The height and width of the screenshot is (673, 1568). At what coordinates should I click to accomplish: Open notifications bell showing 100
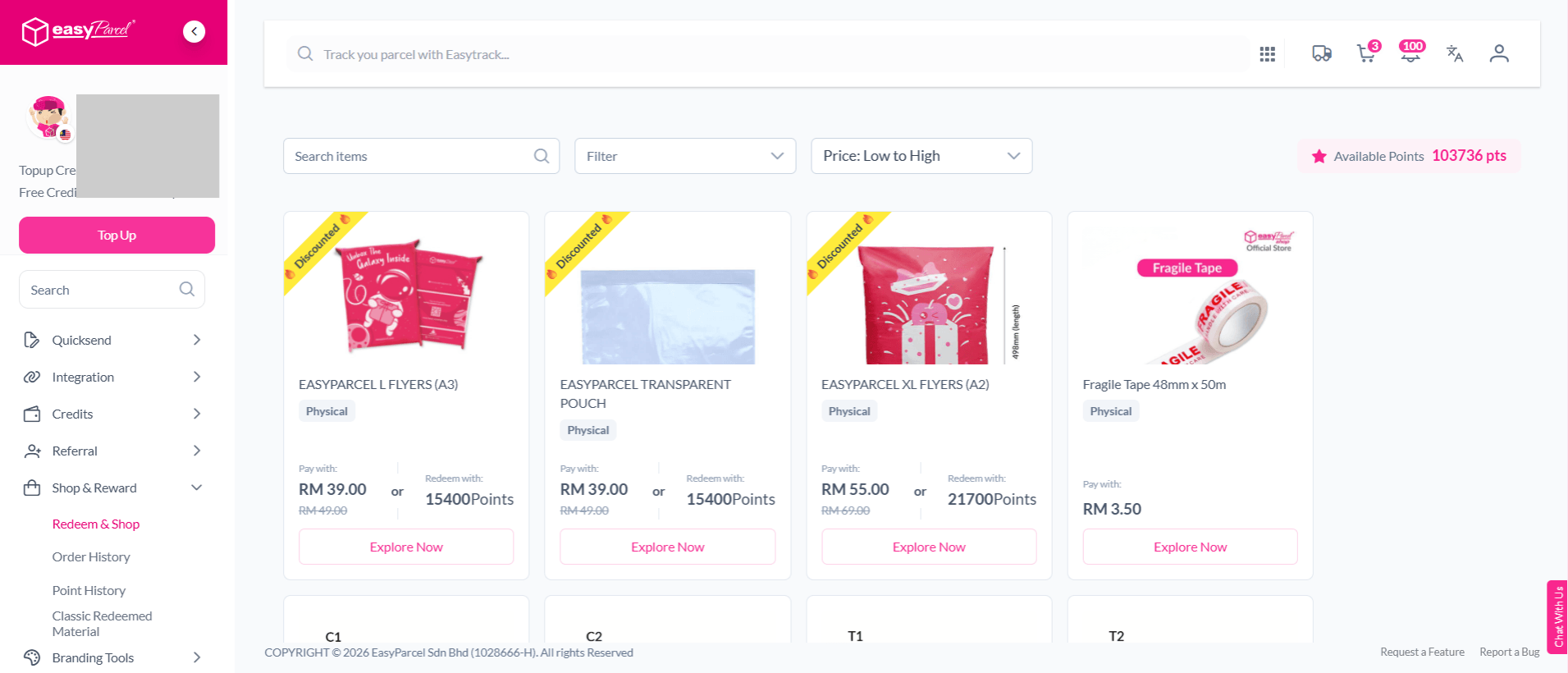pyautogui.click(x=1411, y=53)
